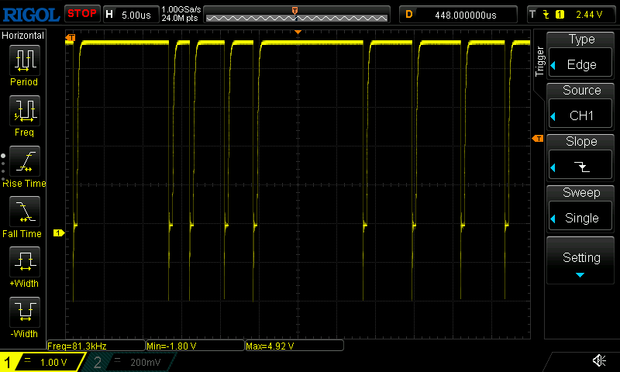Click the Min=-1.80 V measurement result
This screenshot has height=372, width=620.
[195, 346]
